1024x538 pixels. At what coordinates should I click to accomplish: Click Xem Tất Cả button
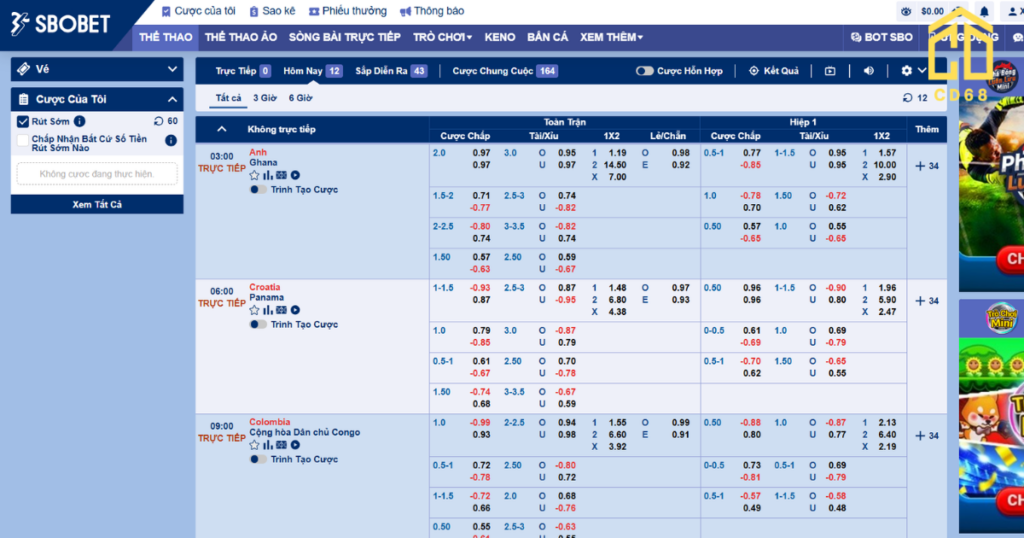[x=97, y=204]
